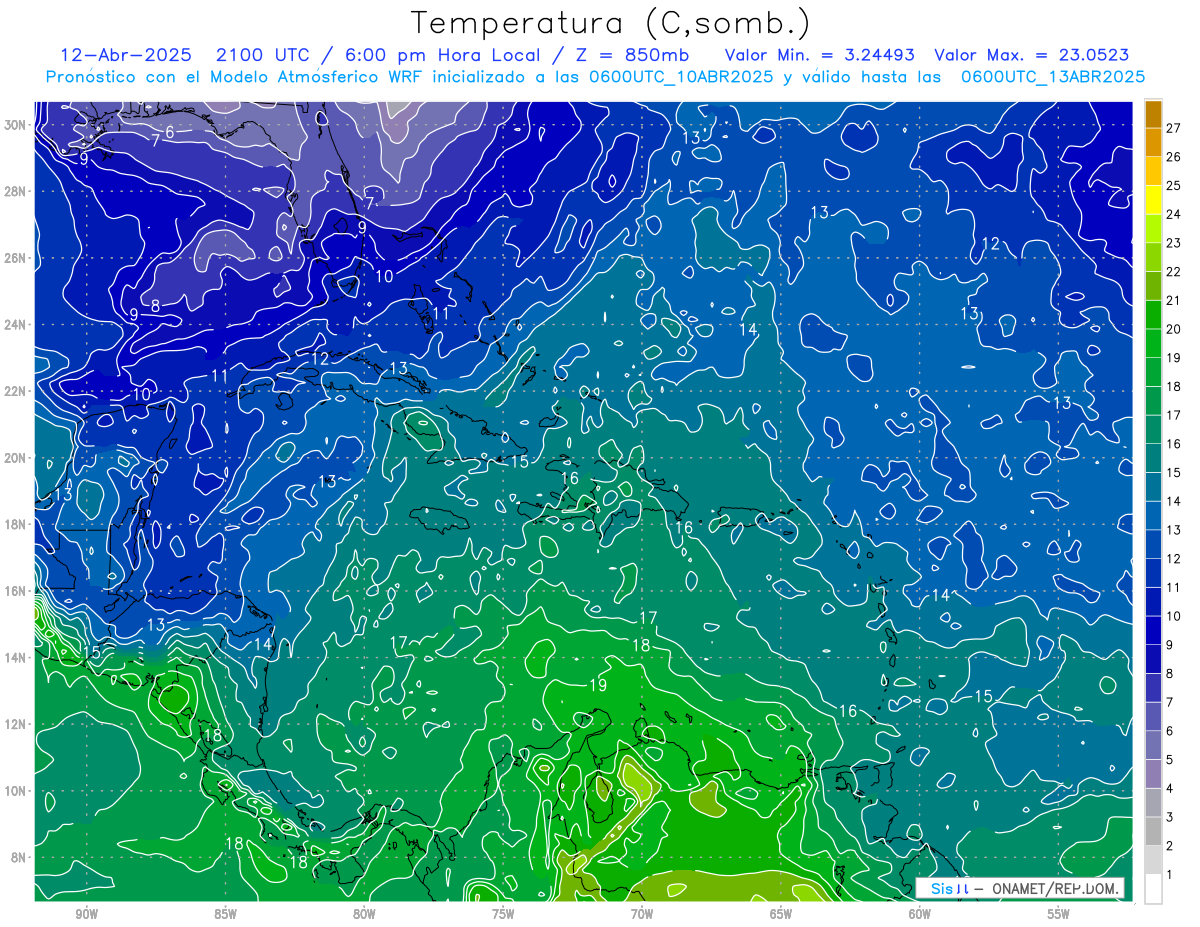Viewport: 1200px width, 927px height.
Task: Click the '6' contour label on the map
Action: 170,132
